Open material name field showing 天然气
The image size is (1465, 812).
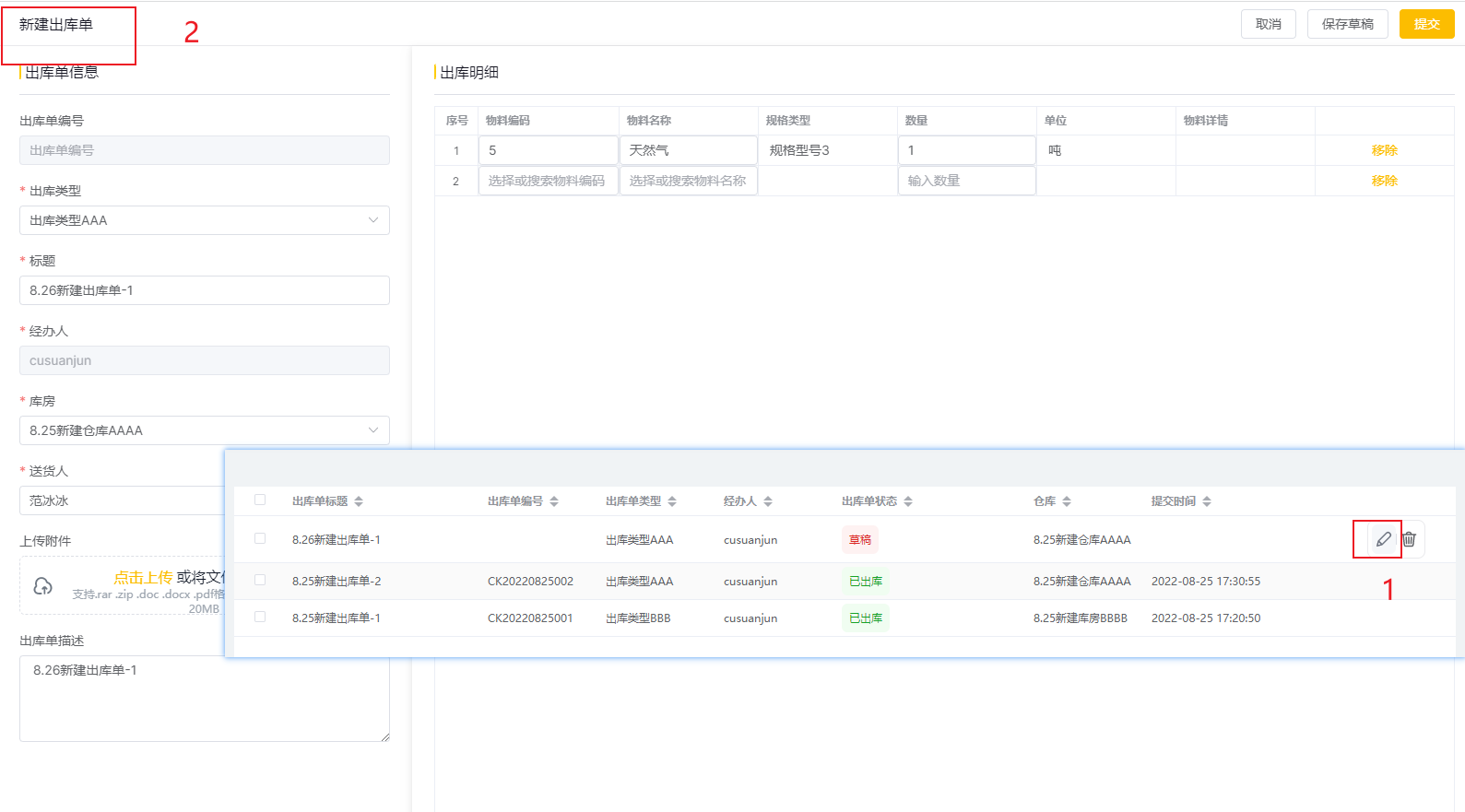tap(689, 150)
